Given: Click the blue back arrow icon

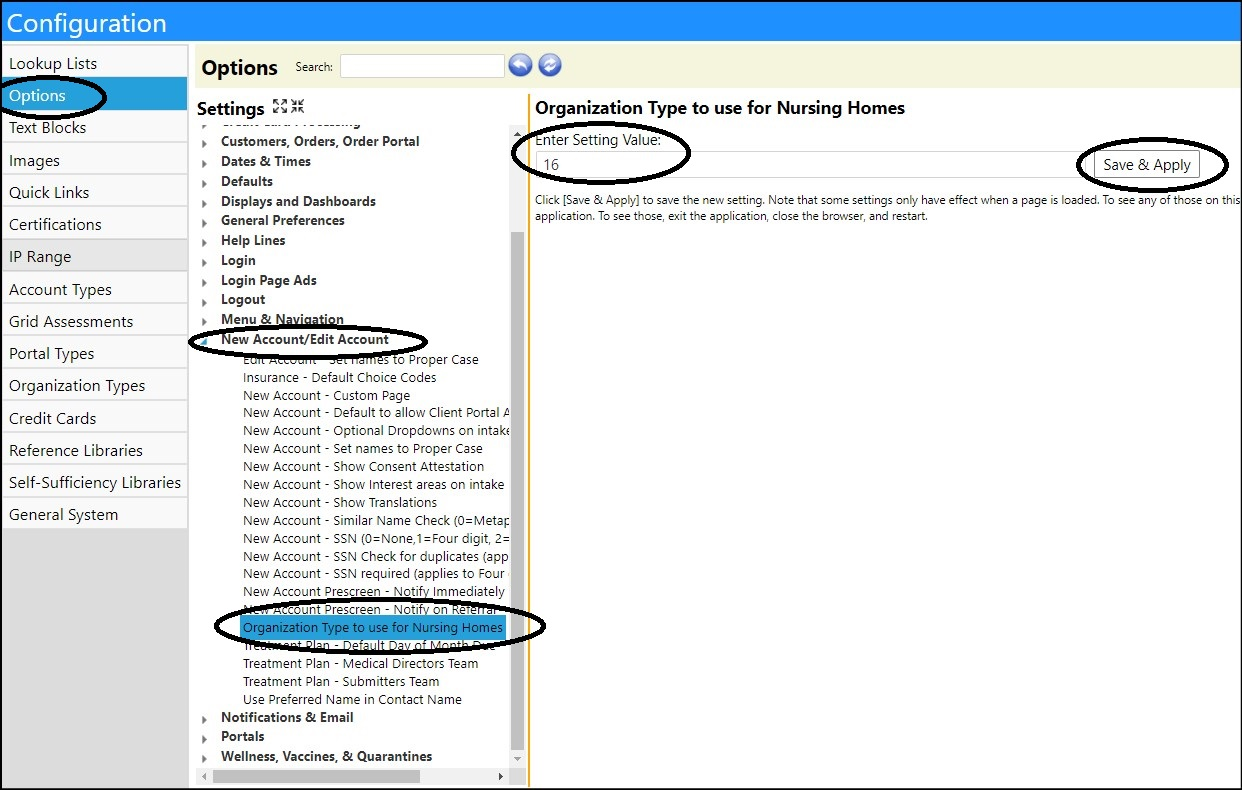Looking at the screenshot, I should (x=520, y=65).
